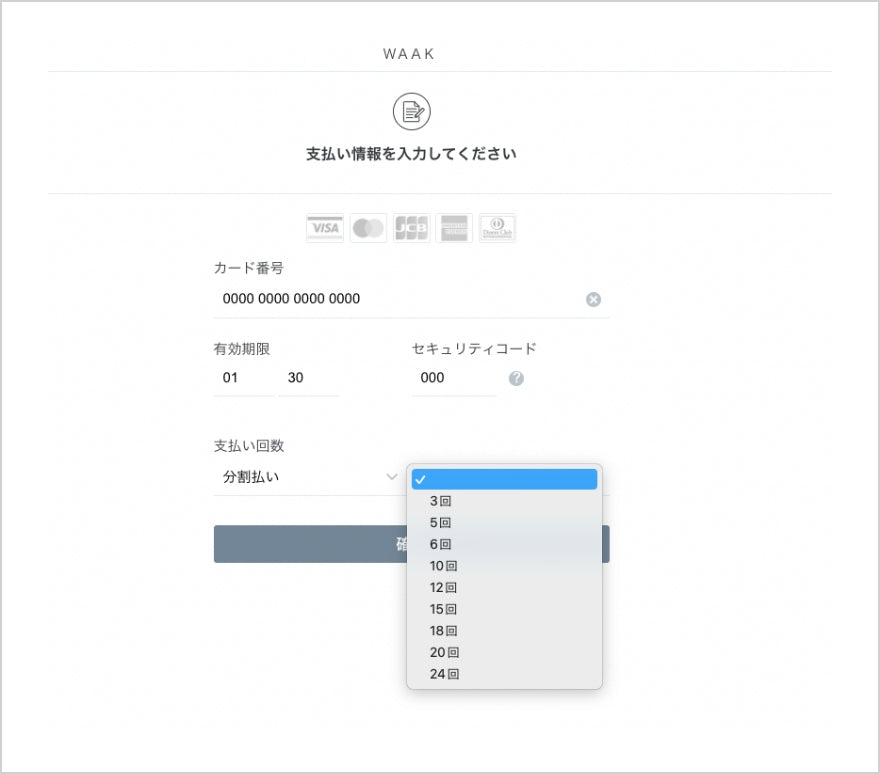Click the card number input field
The image size is (880, 774).
(x=395, y=299)
